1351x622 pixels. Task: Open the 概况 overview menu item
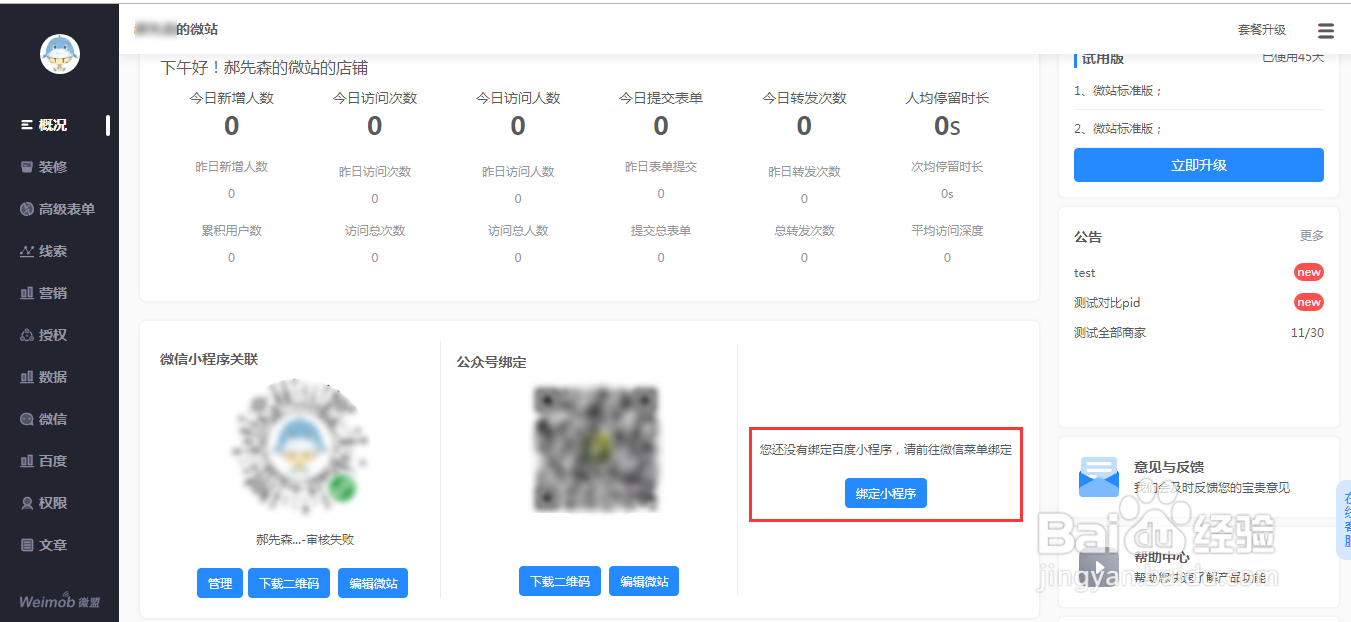[53, 125]
